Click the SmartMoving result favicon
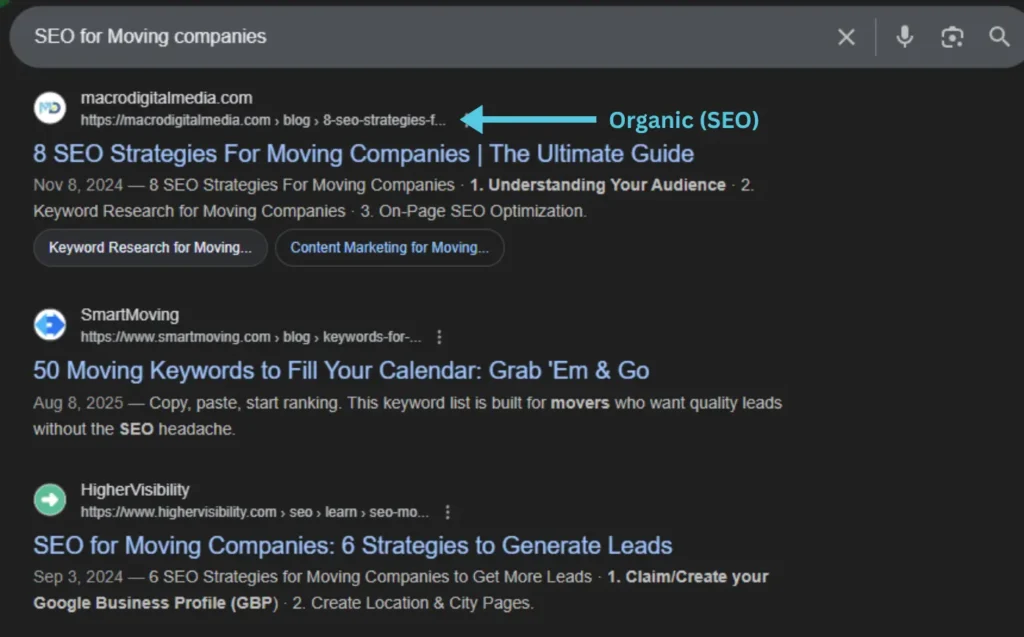The height and width of the screenshot is (637, 1024). point(50,325)
